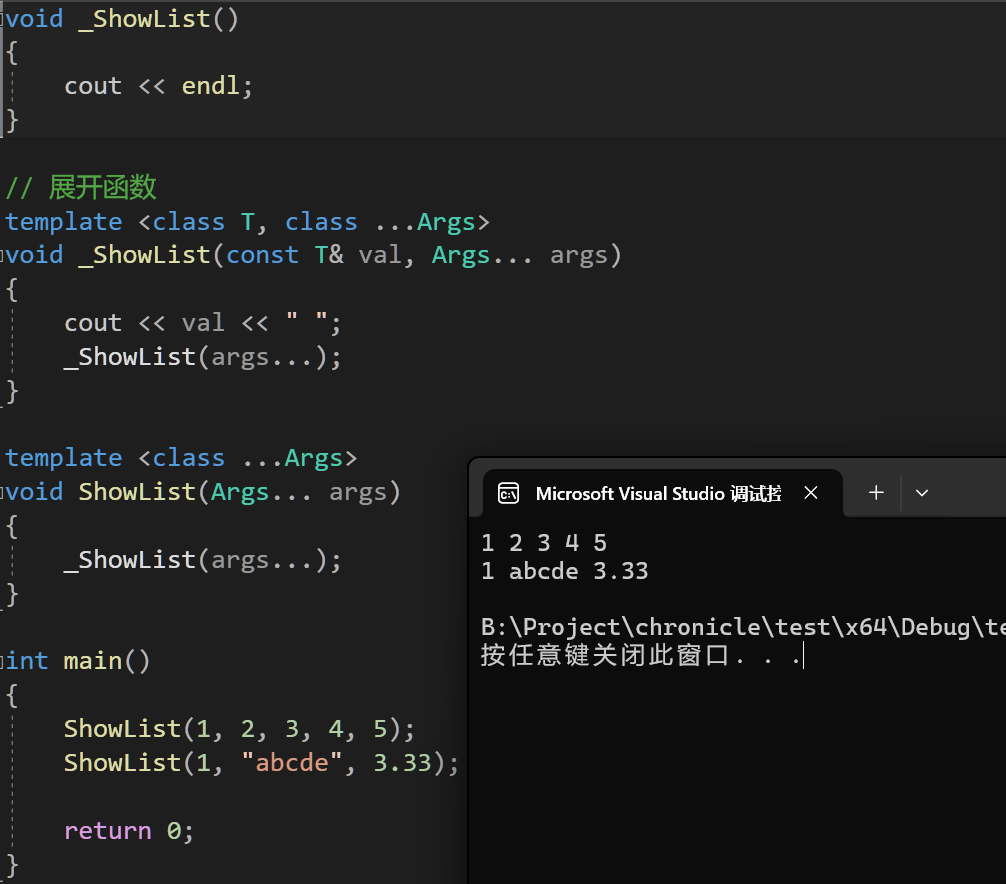
Task: Open the terminal profile dropdown chevron
Action: [922, 493]
